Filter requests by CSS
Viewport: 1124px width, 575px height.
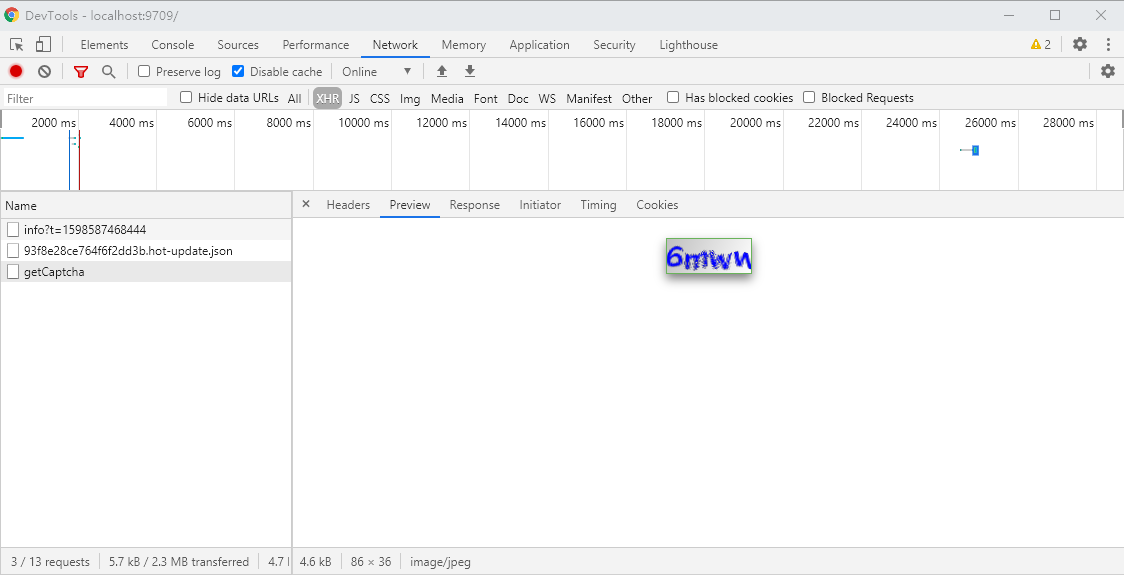[380, 98]
